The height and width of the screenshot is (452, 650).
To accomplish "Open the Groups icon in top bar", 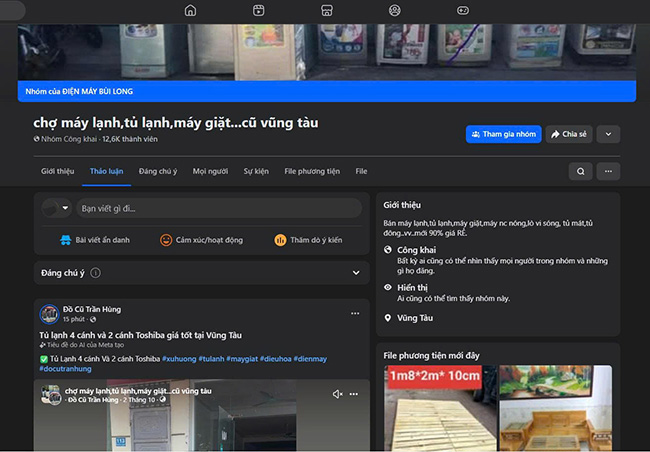I will 395,10.
